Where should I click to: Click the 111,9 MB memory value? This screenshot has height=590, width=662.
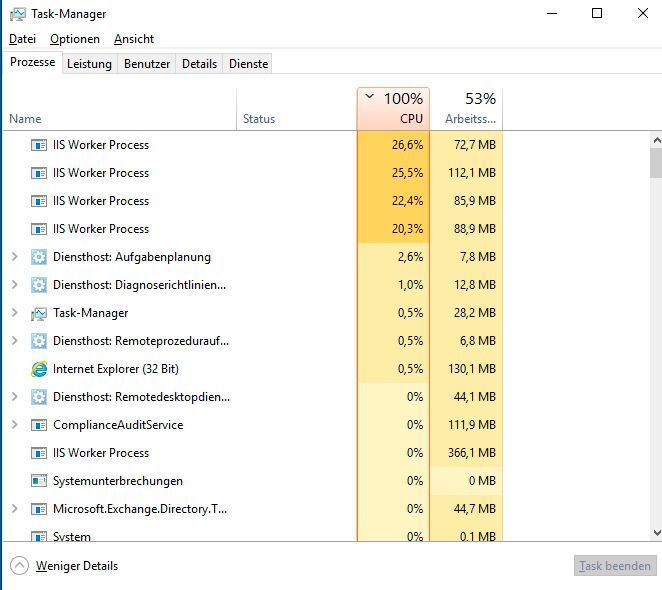472,425
